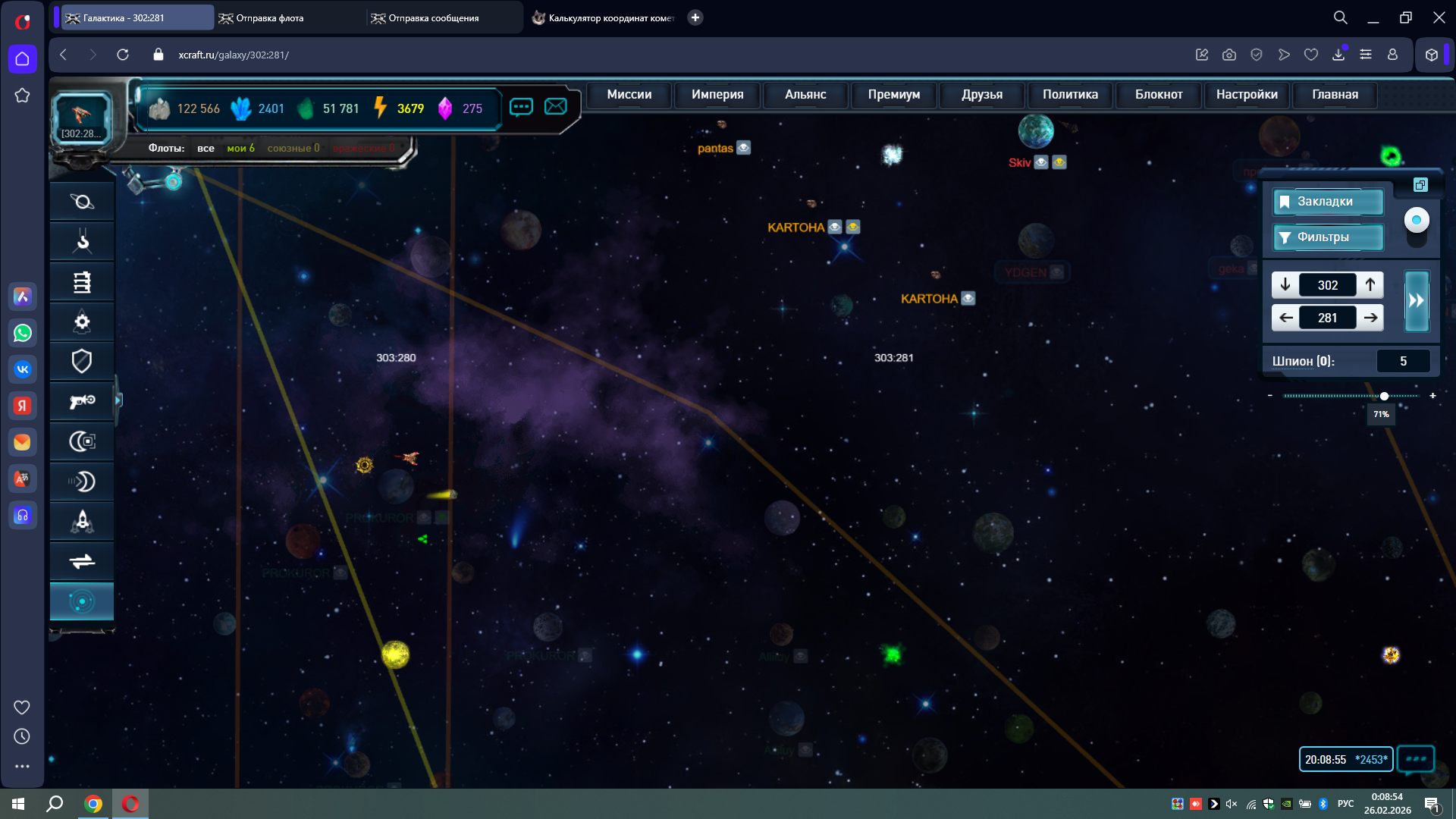Click the swap arrows trade icon
The height and width of the screenshot is (819, 1456).
click(82, 561)
